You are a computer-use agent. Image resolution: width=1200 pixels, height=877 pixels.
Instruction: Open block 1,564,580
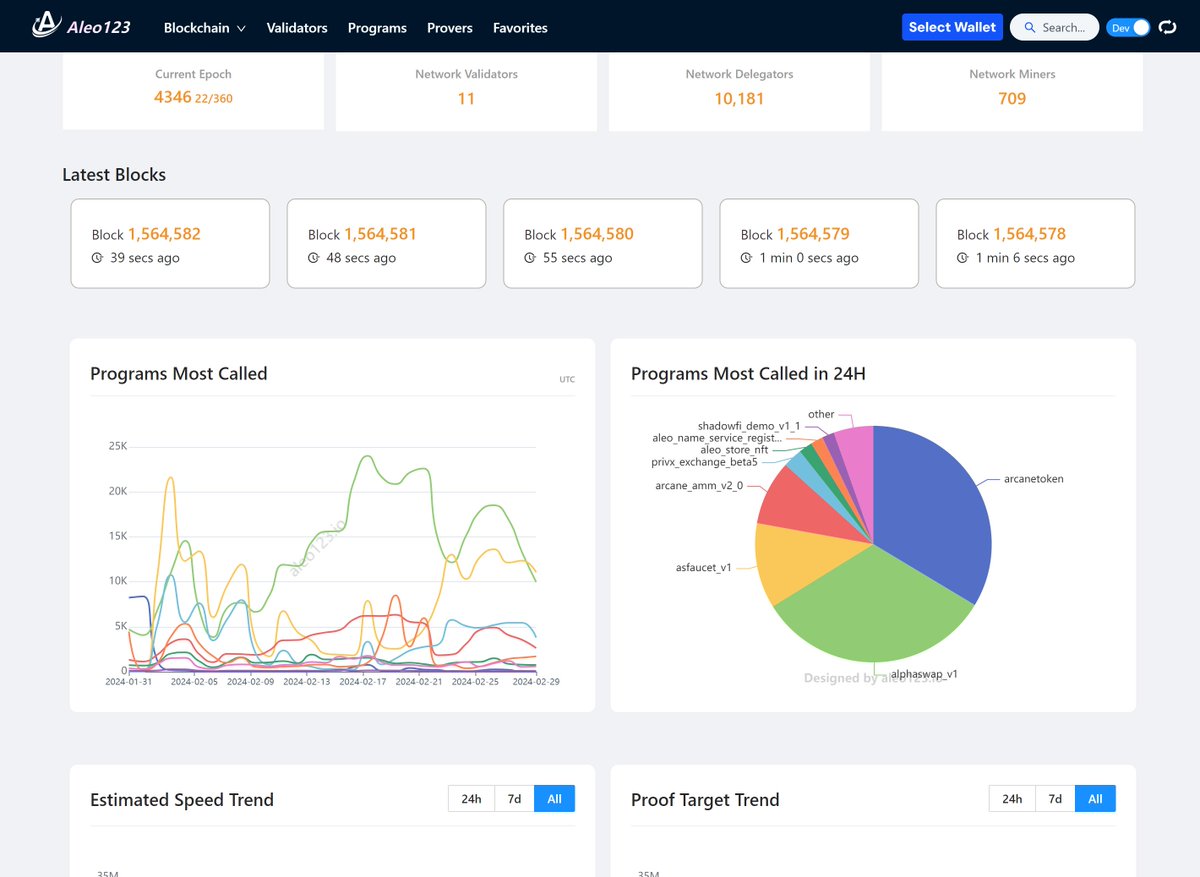(597, 234)
